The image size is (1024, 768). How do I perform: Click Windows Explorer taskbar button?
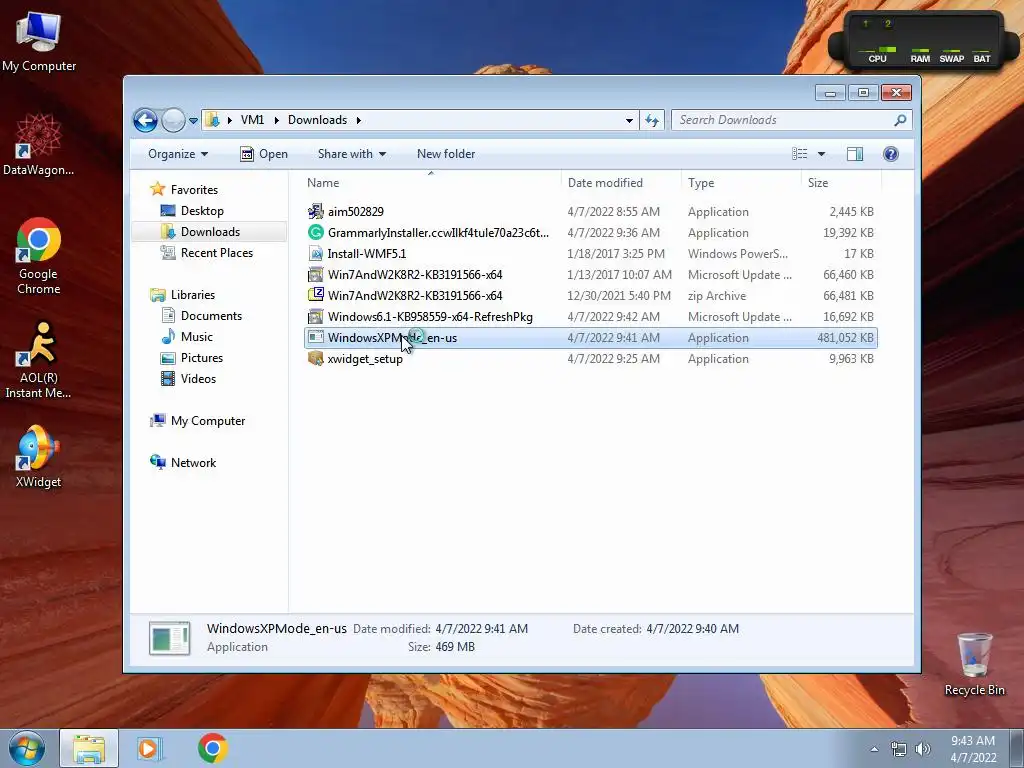[89, 748]
